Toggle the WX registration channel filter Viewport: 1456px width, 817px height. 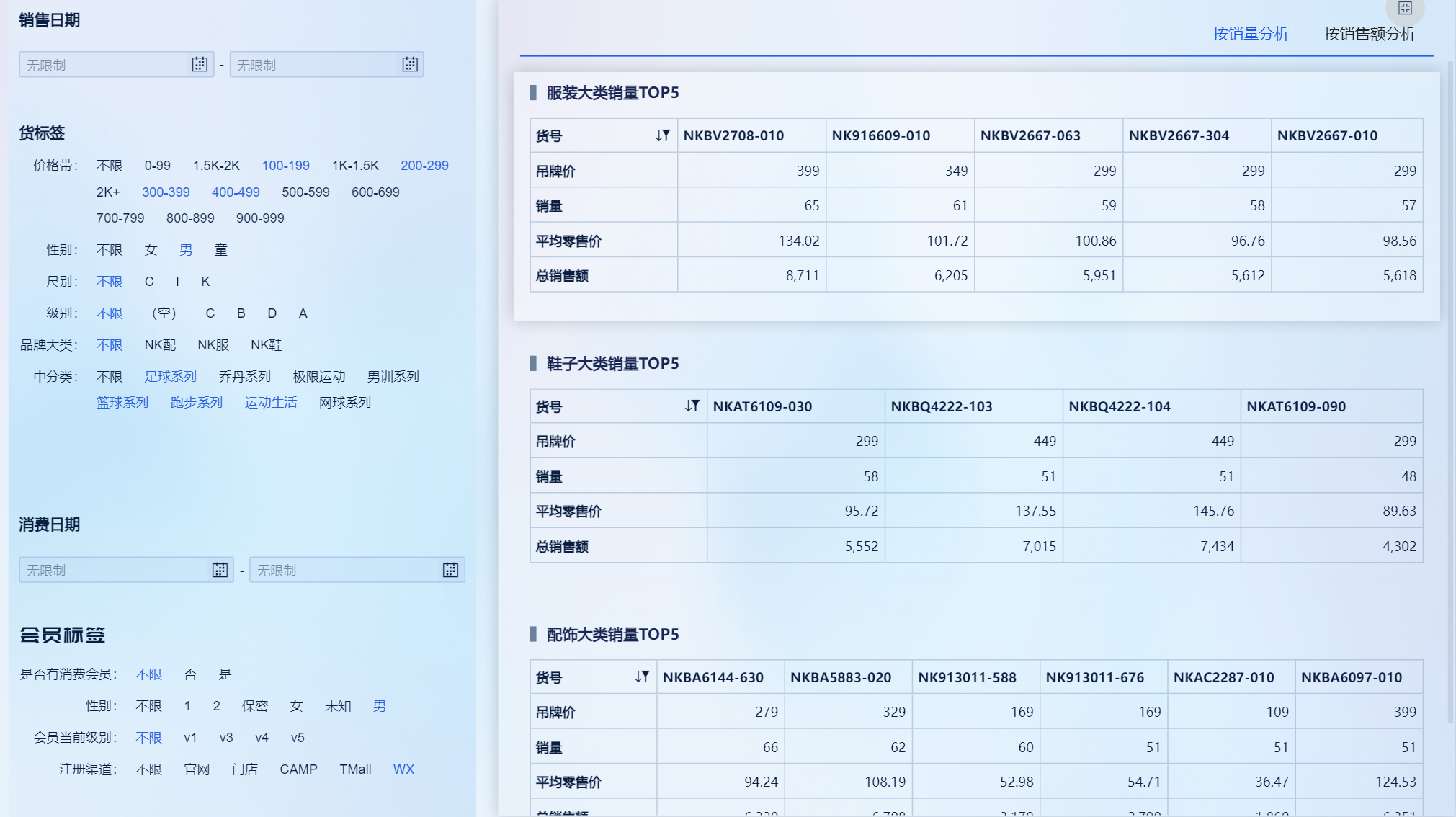[x=403, y=769]
